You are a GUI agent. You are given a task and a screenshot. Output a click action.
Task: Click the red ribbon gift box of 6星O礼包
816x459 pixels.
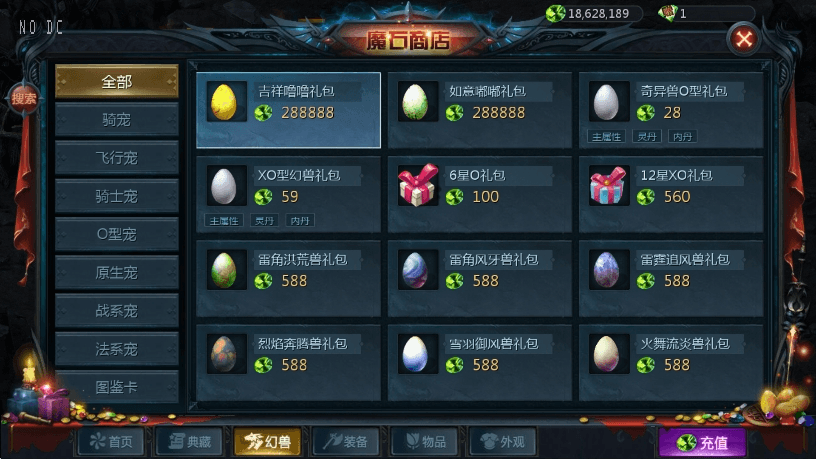click(x=417, y=185)
